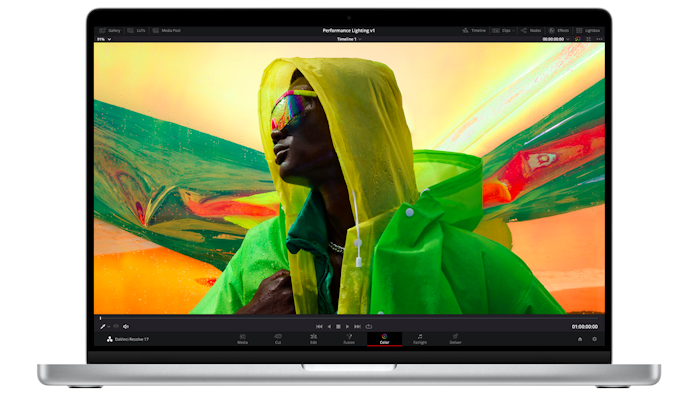Click the playhead on the viewer scrubber
This screenshot has height=395, width=690.
[100, 318]
